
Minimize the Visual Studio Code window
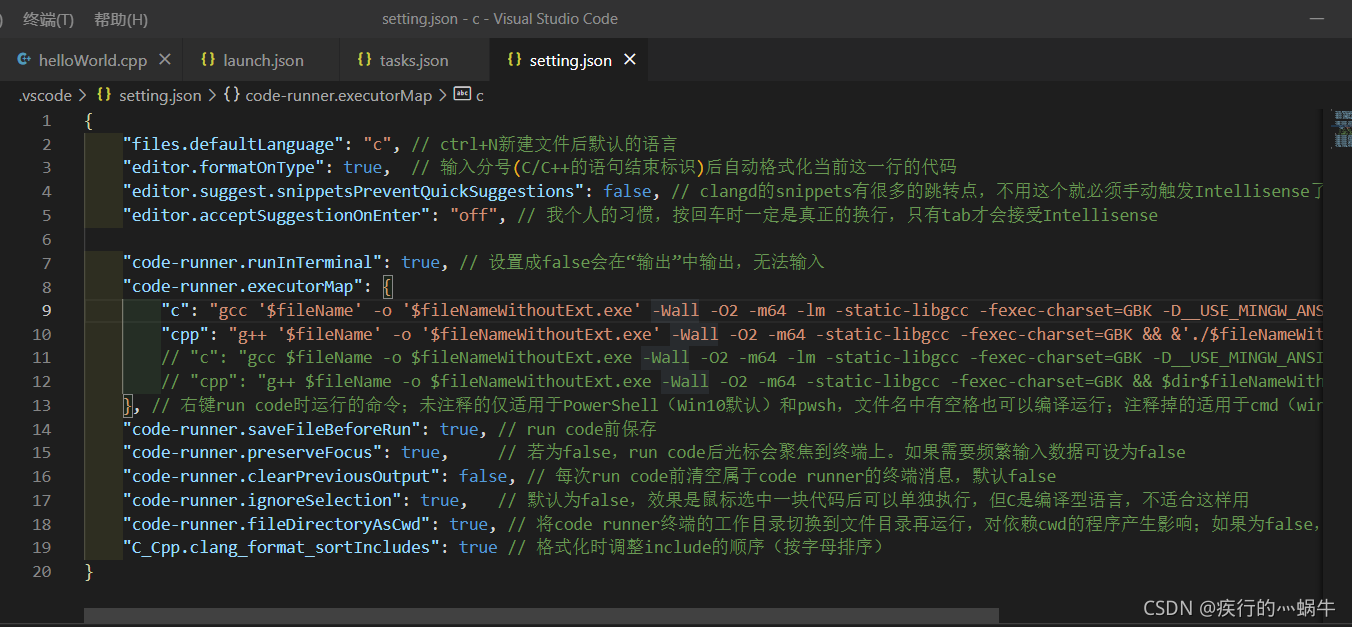pyautogui.click(x=1318, y=19)
